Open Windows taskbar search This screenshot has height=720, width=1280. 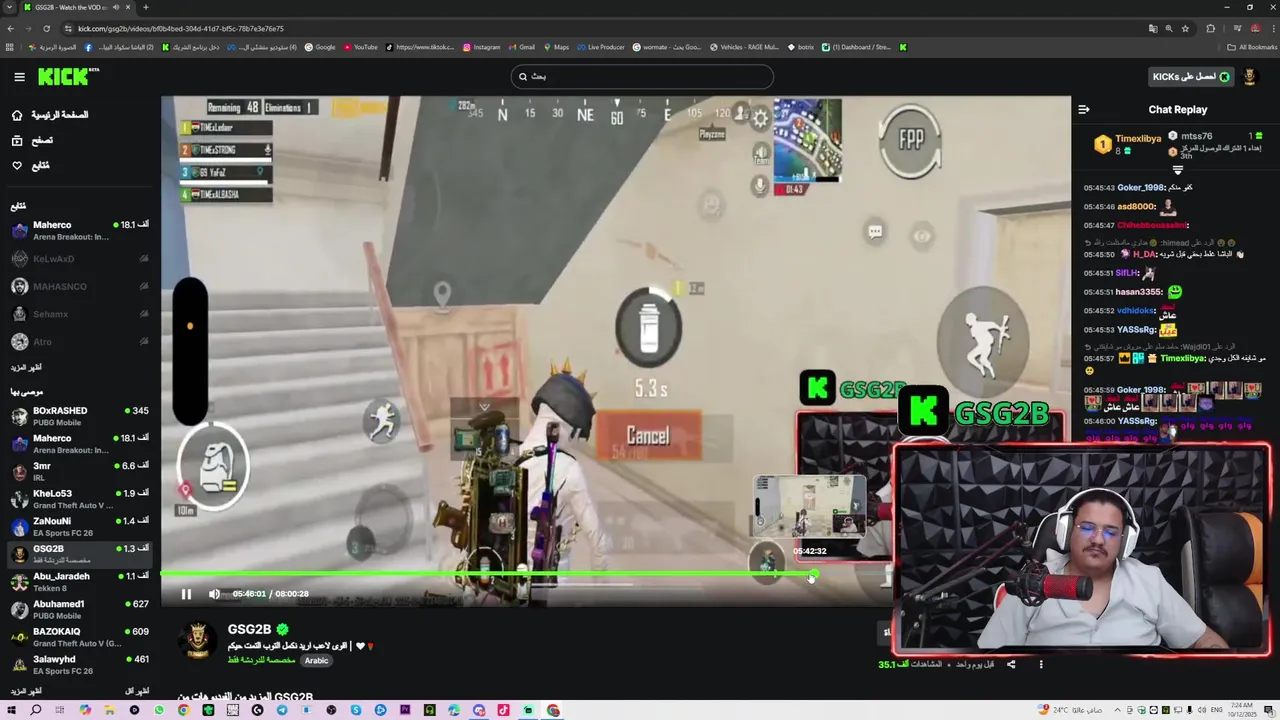point(36,710)
